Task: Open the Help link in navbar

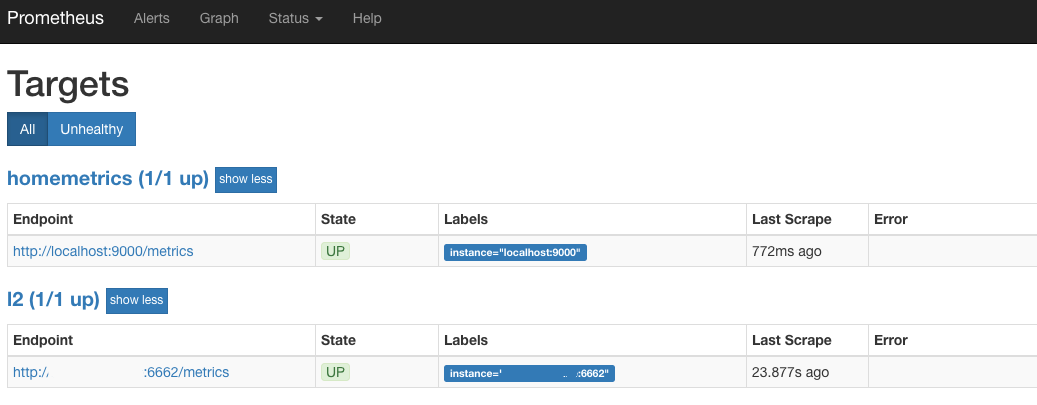Action: pyautogui.click(x=367, y=18)
